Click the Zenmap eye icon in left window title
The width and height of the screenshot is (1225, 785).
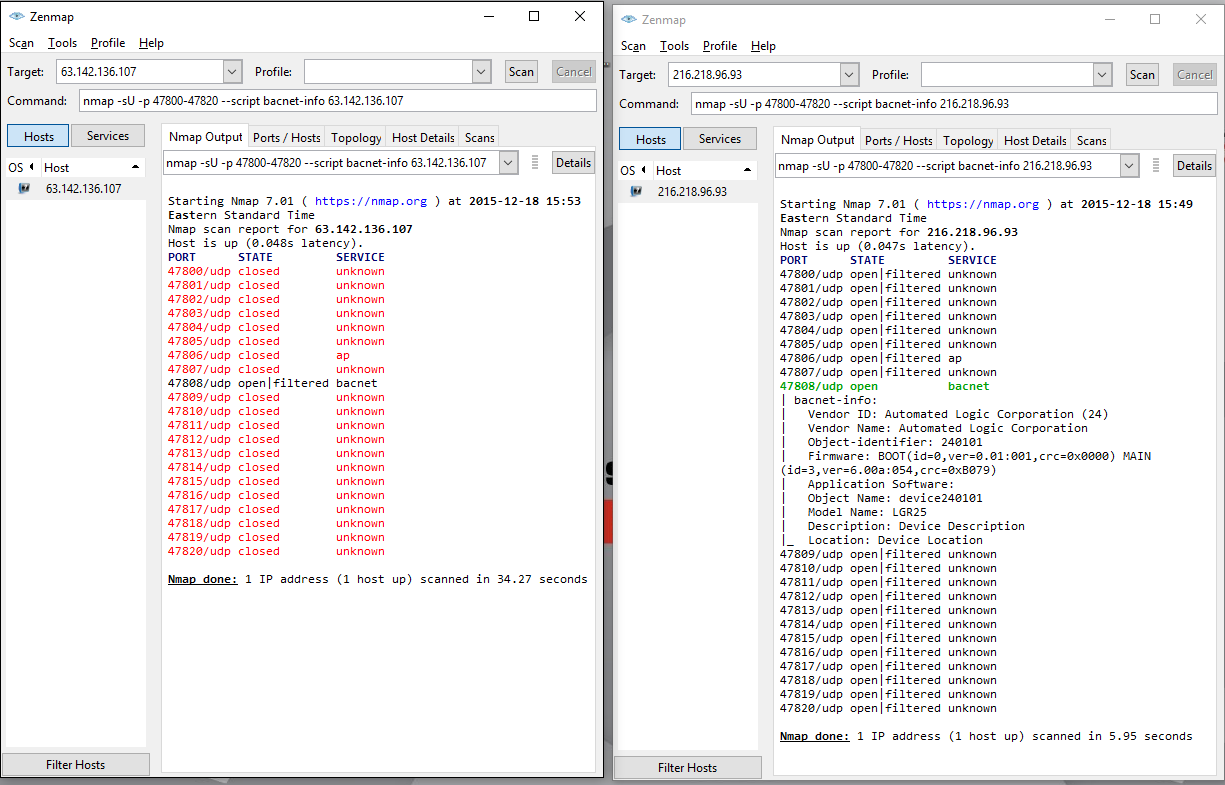click(17, 16)
